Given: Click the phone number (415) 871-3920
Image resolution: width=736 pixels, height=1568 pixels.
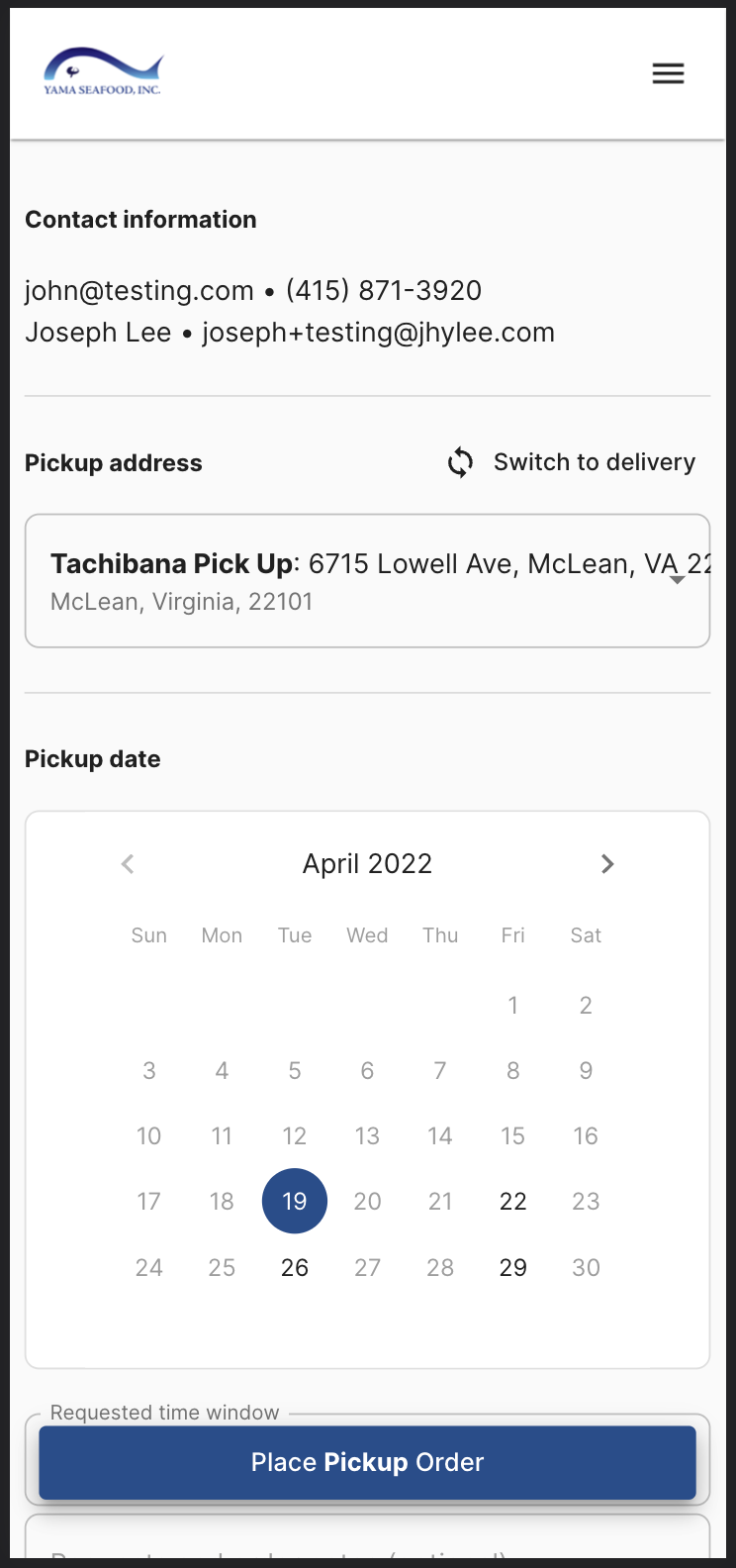Looking at the screenshot, I should pyautogui.click(x=384, y=291).
